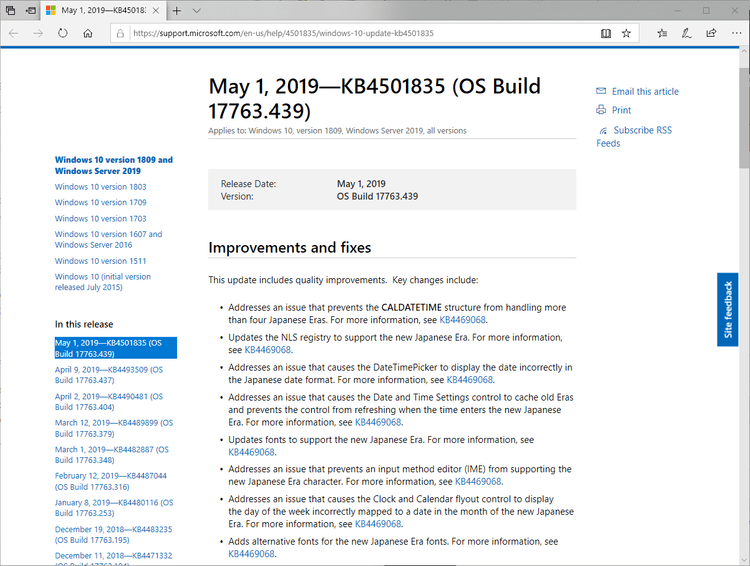
Task: Click KB4469068 link in Clock and Calendar bullet
Action: coord(378,524)
